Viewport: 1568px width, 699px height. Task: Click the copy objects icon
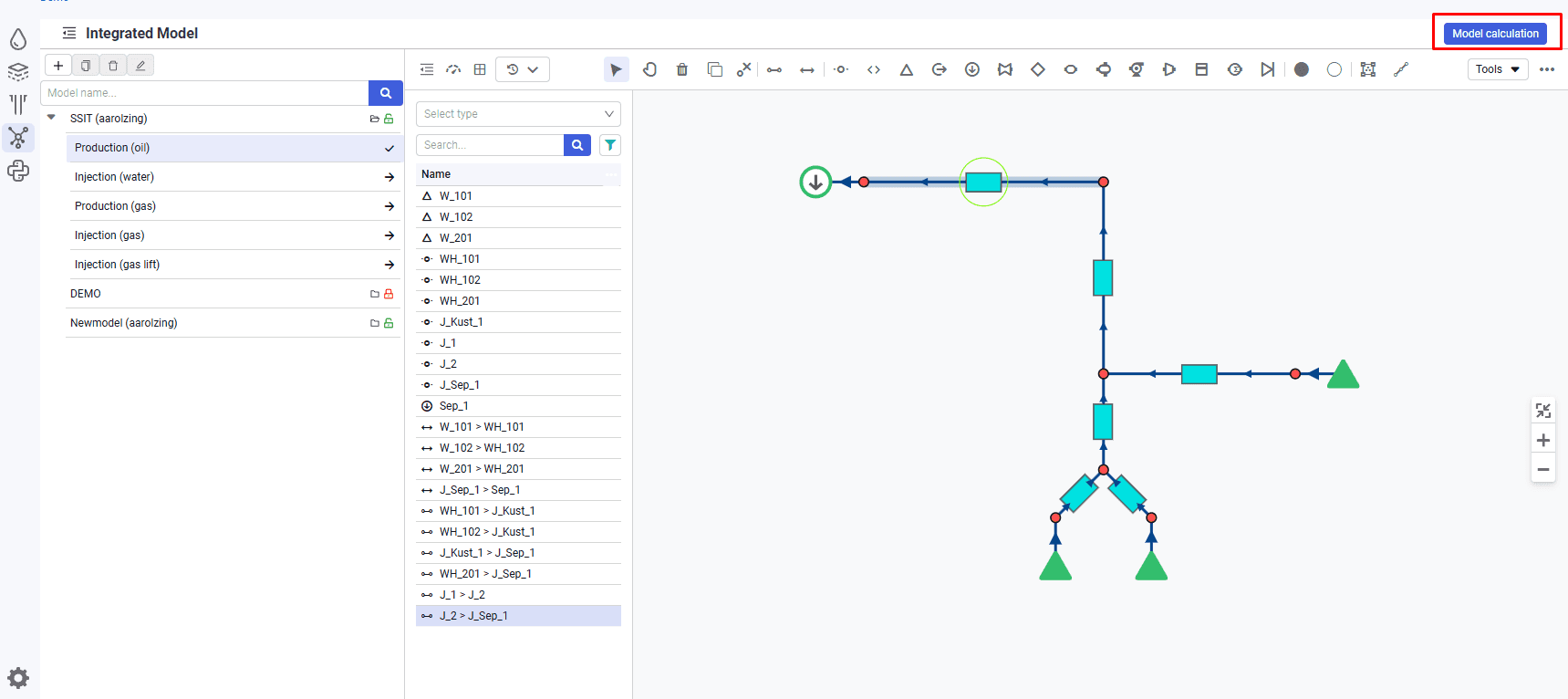(x=715, y=69)
